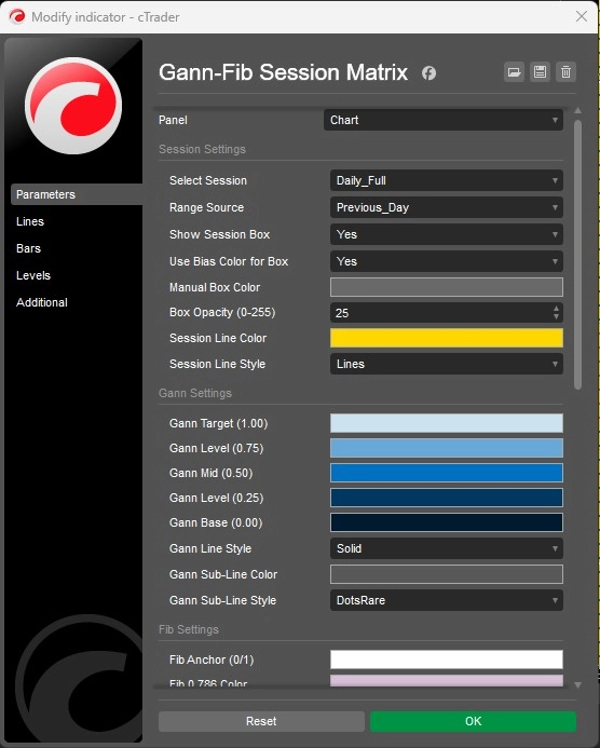The height and width of the screenshot is (748, 600).
Task: Click the parameters list vertical scrollbar
Action: click(x=577, y=250)
